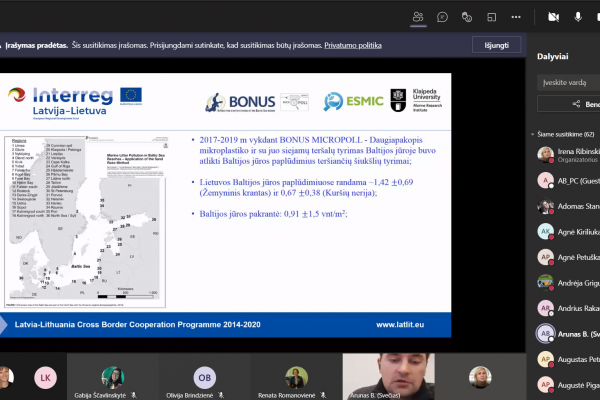Click the AB avatar of Arunas B.
The height and width of the screenshot is (400, 600).
[545, 334]
